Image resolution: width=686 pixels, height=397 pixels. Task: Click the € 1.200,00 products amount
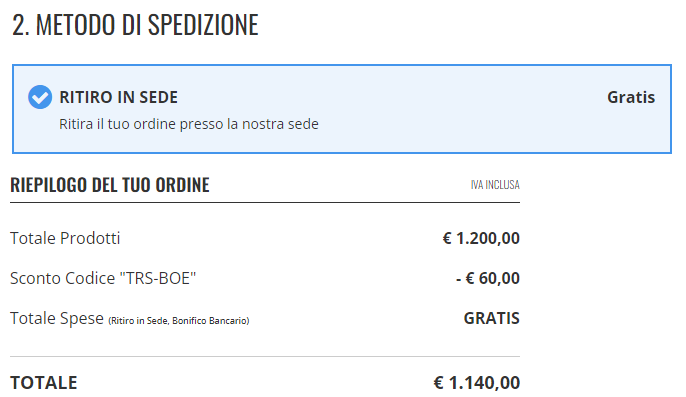click(x=481, y=238)
